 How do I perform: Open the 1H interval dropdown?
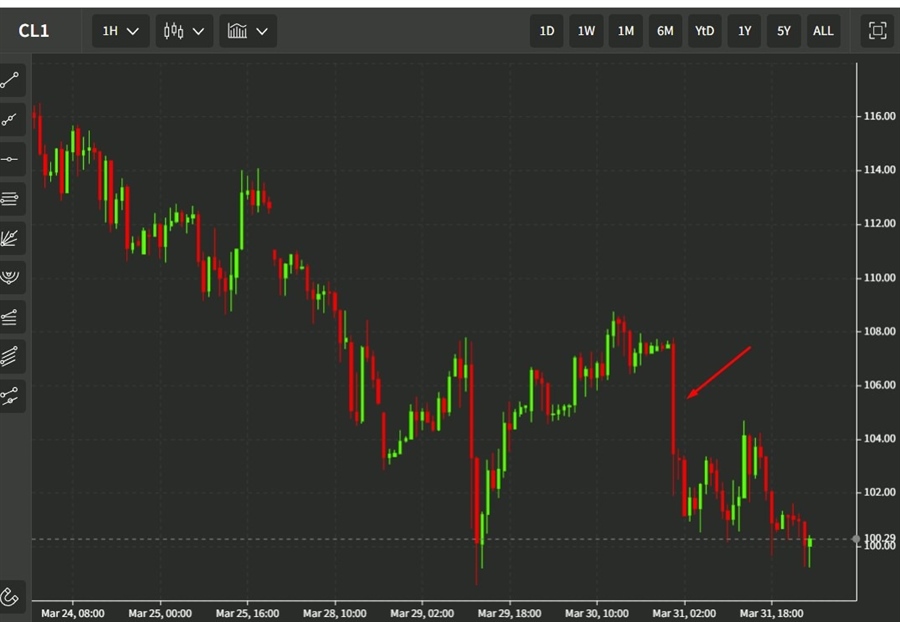[121, 31]
